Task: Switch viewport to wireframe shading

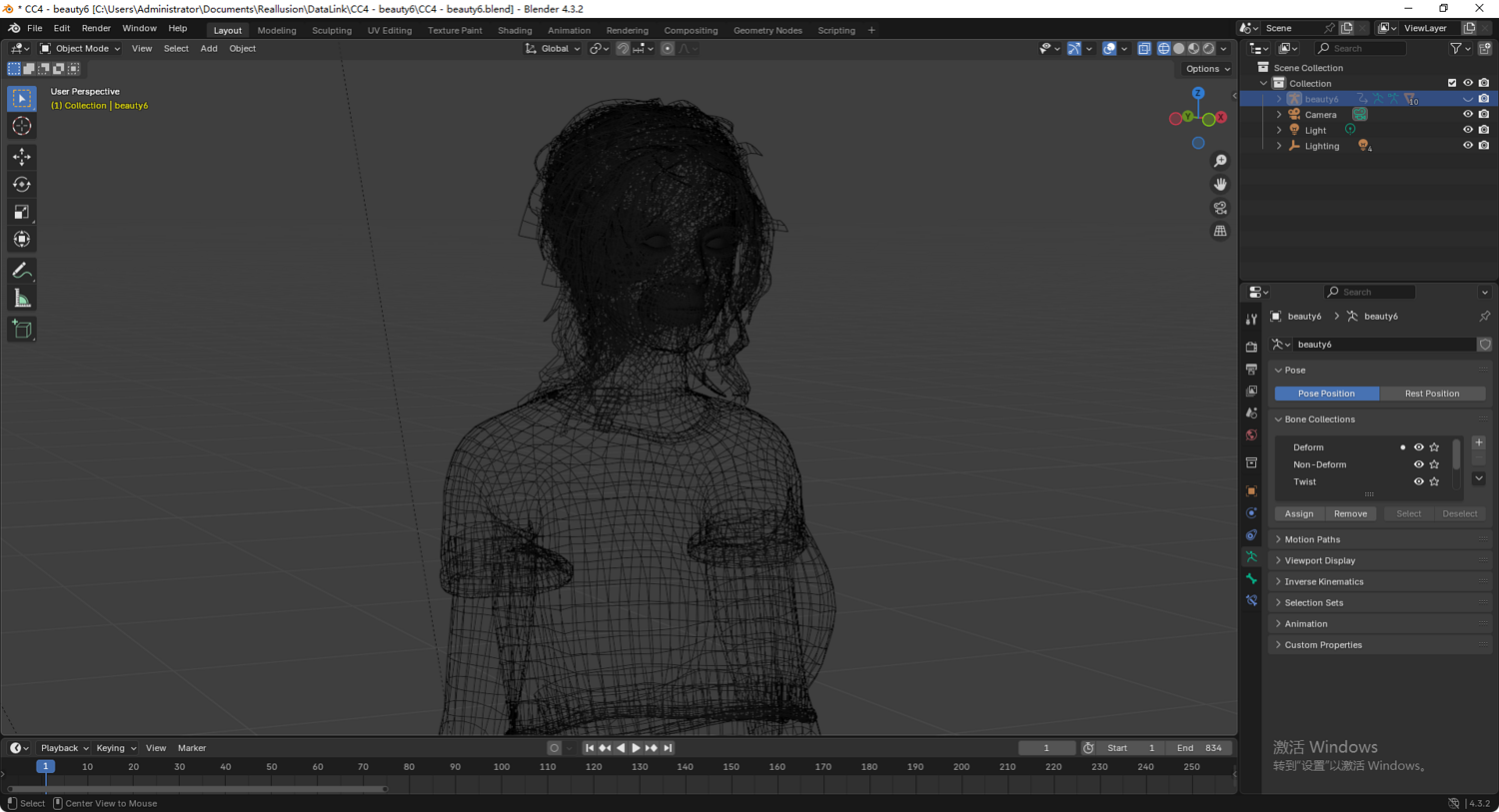Action: coord(1163,49)
